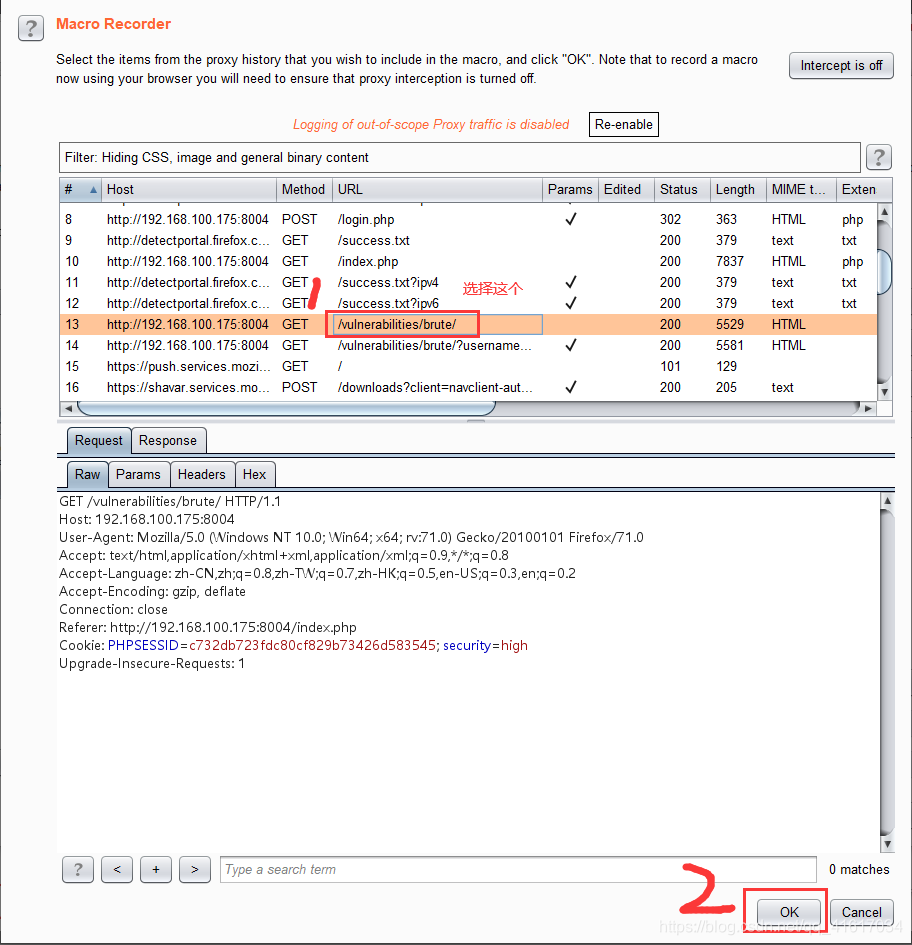The image size is (912, 945).
Task: Click the search term input field
Action: click(518, 869)
